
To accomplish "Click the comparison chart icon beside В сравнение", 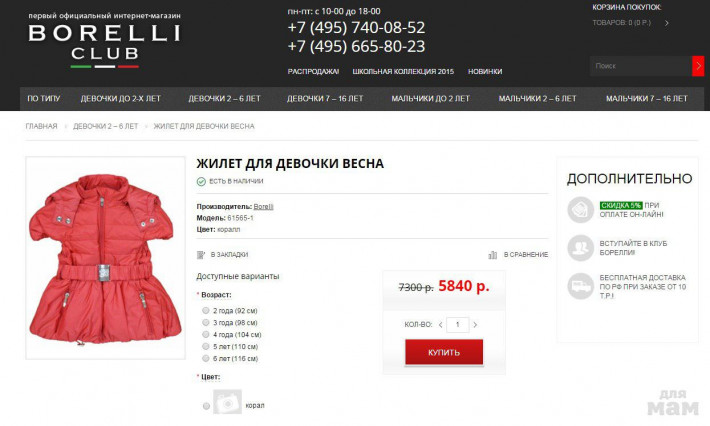I will click(x=493, y=255).
